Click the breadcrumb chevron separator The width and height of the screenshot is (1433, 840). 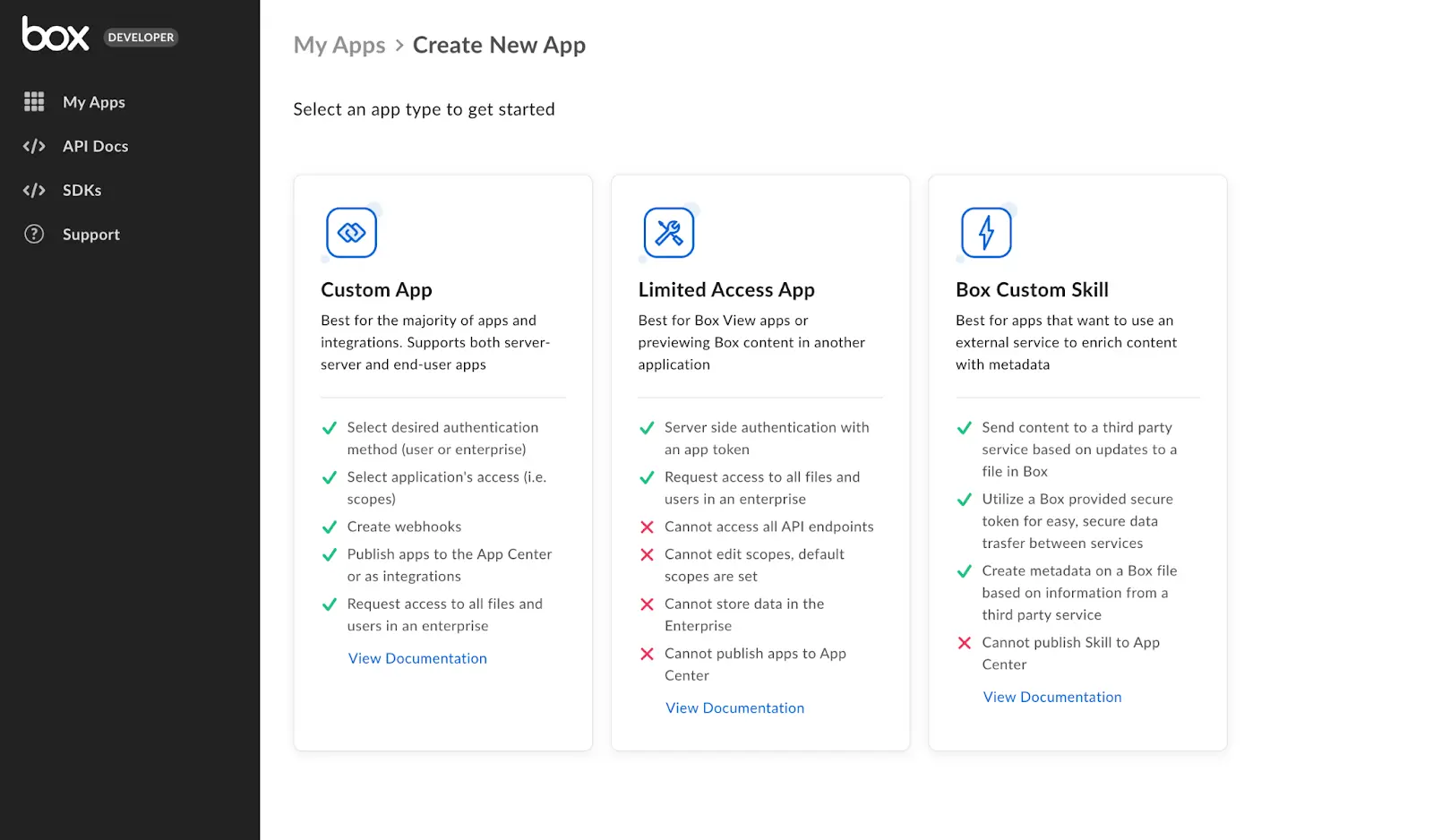[x=399, y=45]
